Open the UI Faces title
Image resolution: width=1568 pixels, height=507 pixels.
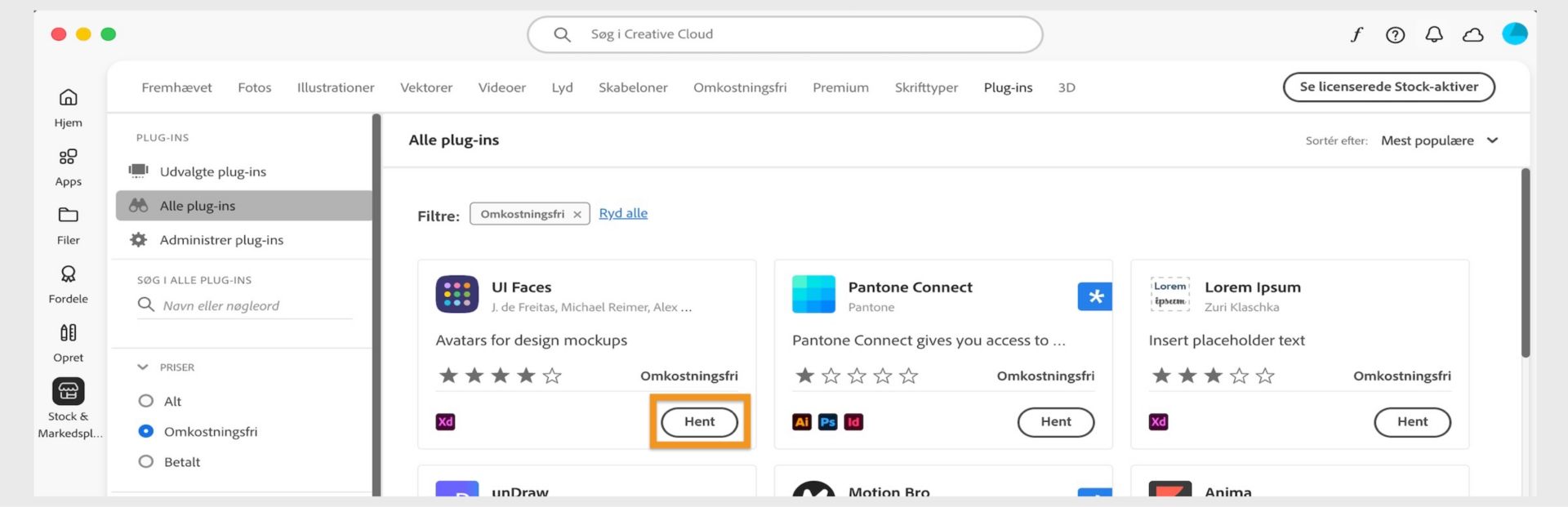tap(521, 287)
